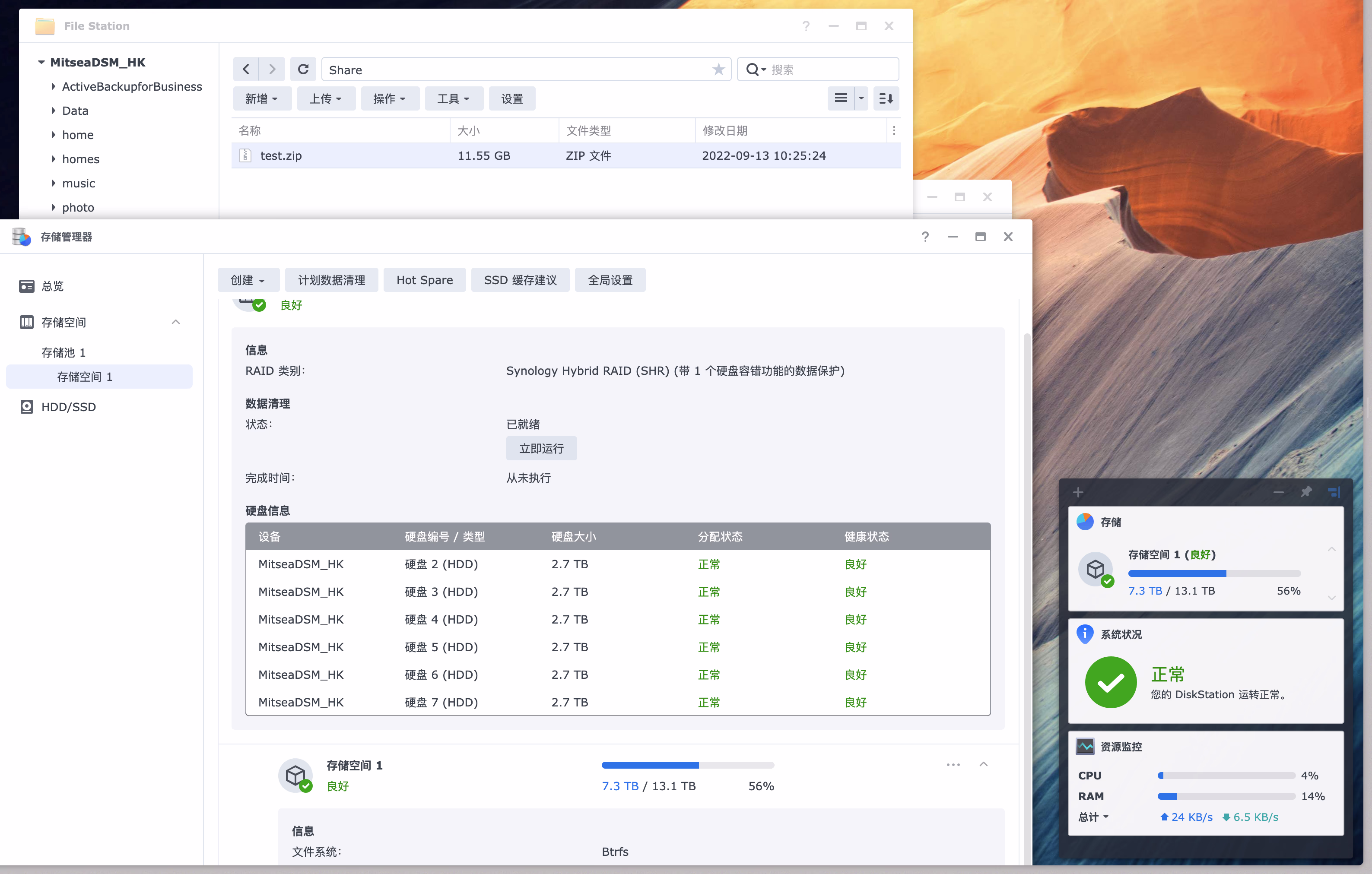Click the refresh icon in File Station
Viewport: 1372px width, 874px height.
[x=303, y=70]
